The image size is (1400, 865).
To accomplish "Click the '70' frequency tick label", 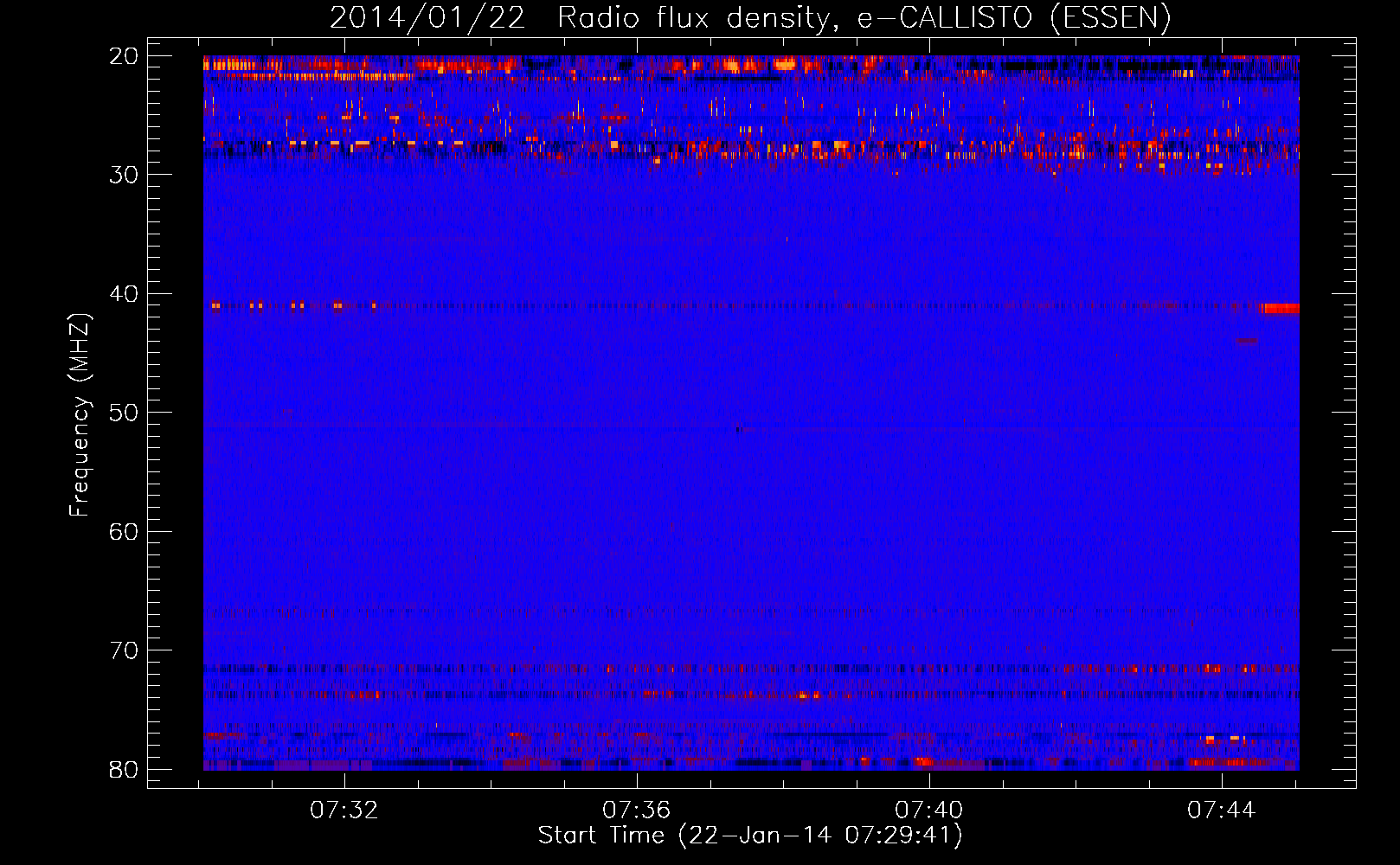I will pyautogui.click(x=124, y=650).
